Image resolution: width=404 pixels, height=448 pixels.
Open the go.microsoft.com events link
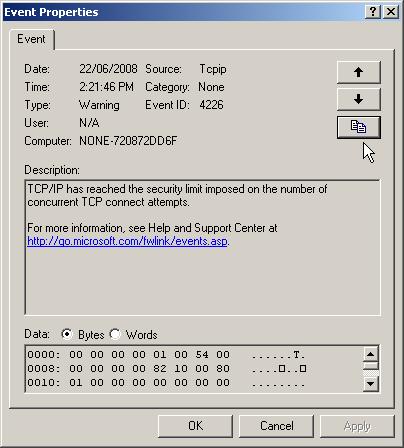tap(128, 241)
